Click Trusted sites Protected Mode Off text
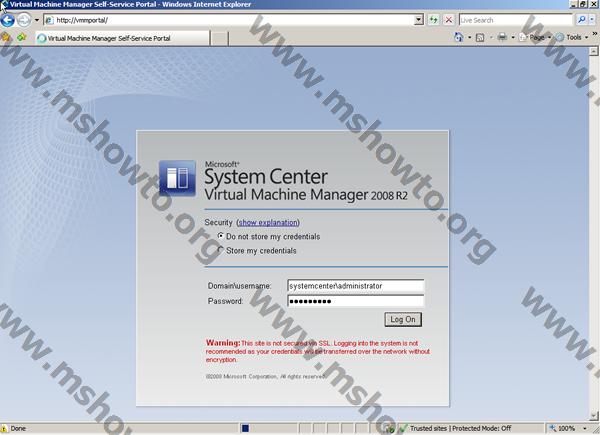Screen dimensions: 600x435 (460, 428)
